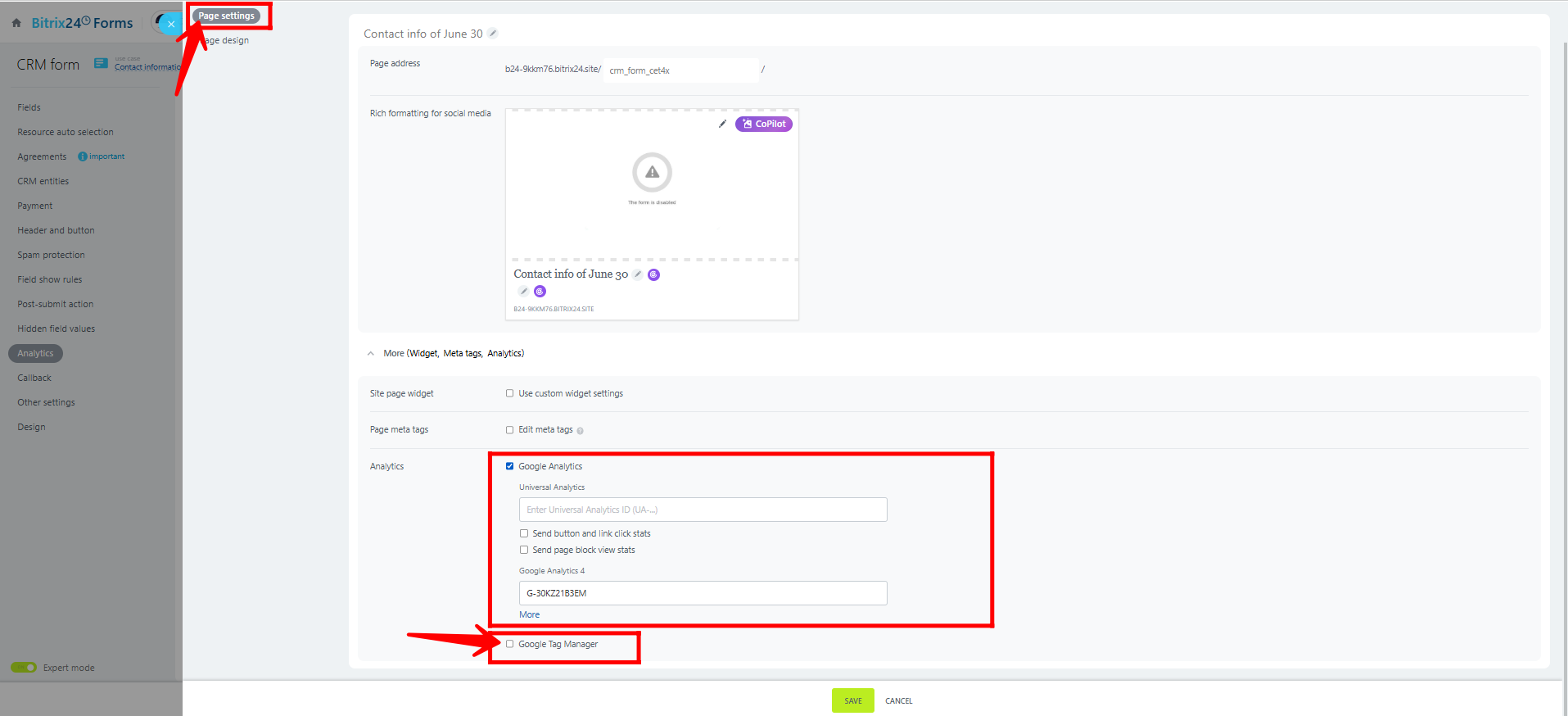Open the Page settings tab

tap(226, 16)
